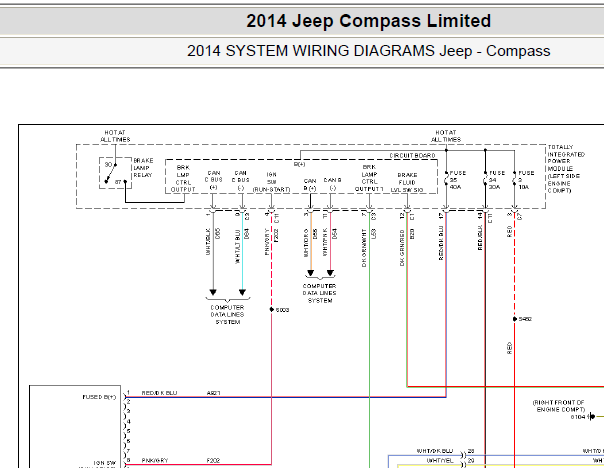The height and width of the screenshot is (468, 604).
Task: Click the "RED/BLK" wire color label
Action: click(480, 238)
